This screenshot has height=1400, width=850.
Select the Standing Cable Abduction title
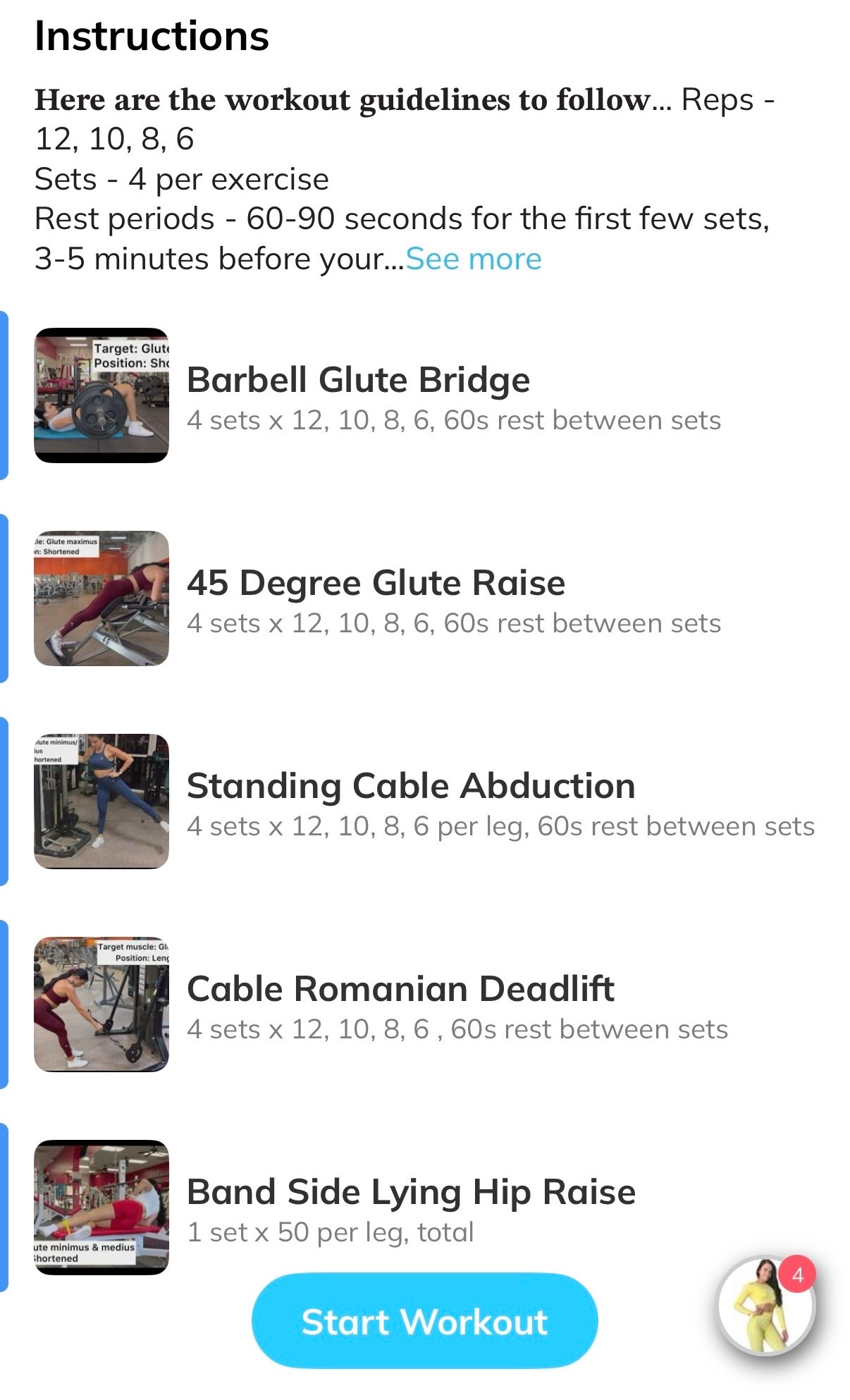411,786
